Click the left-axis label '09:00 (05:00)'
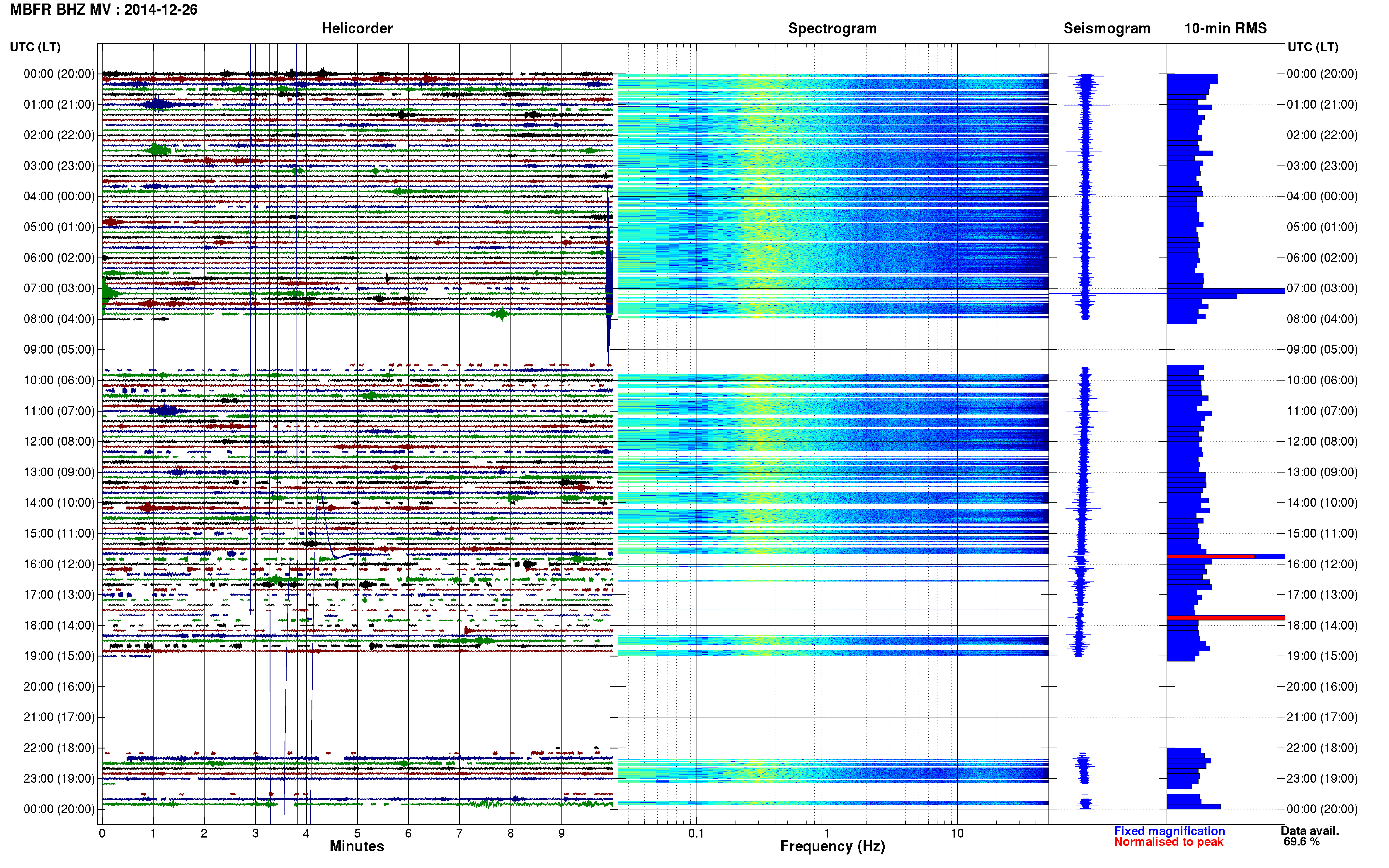Image resolution: width=1389 pixels, height=868 pixels. coord(59,349)
